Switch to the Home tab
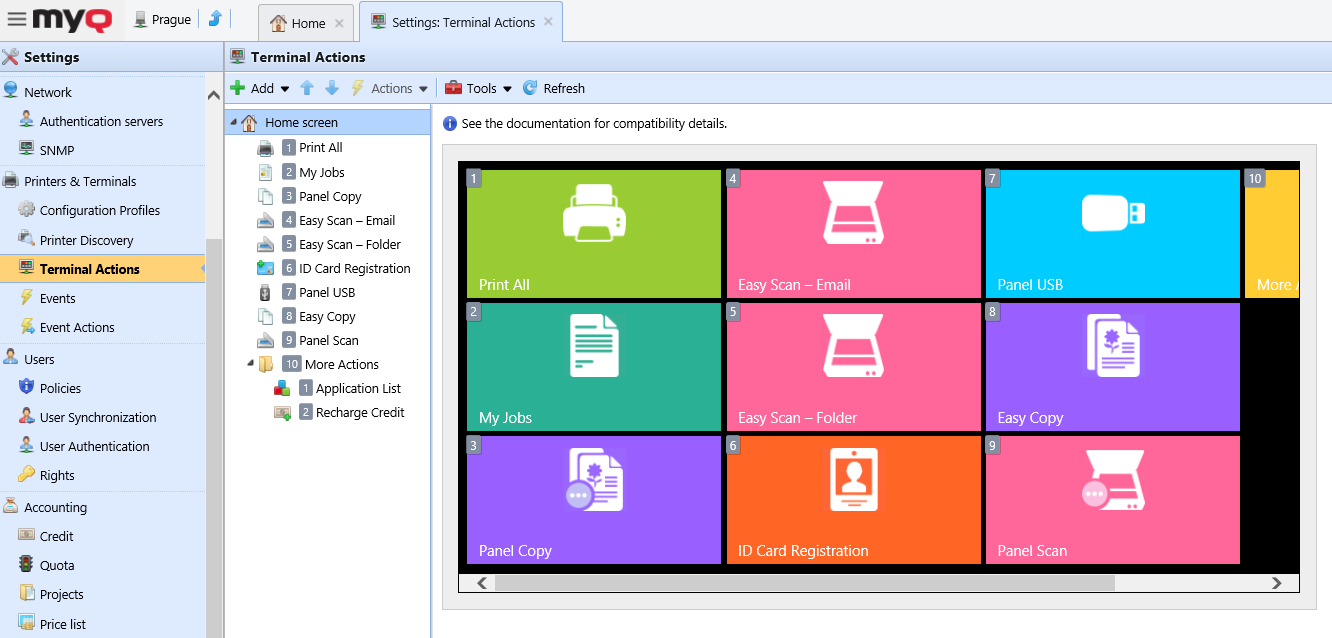1332x638 pixels. [x=298, y=23]
